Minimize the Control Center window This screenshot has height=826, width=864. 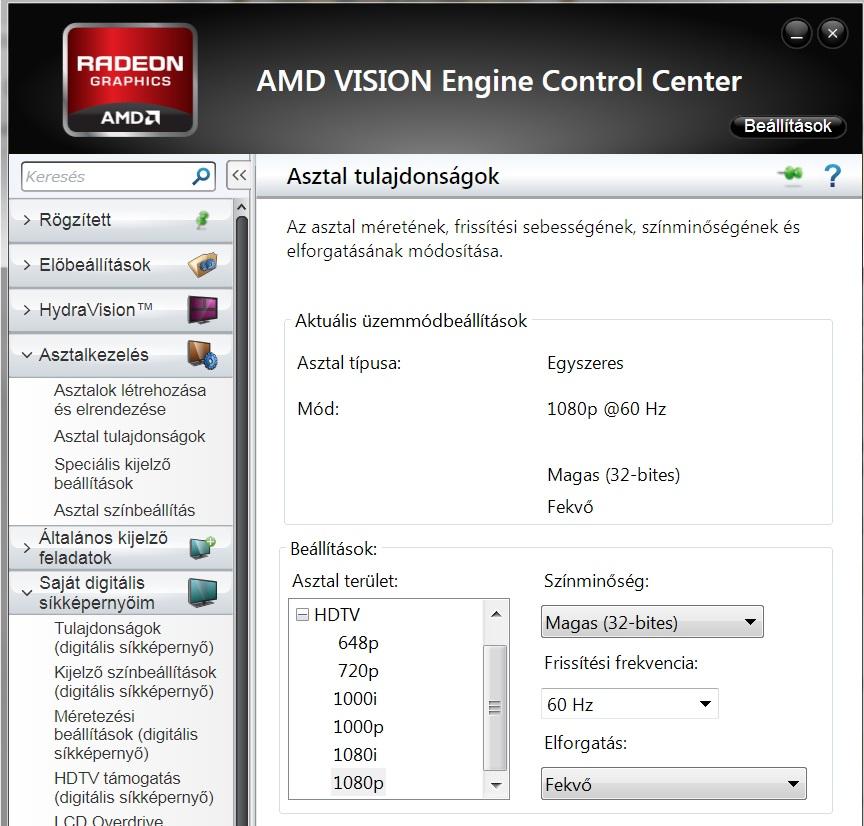pos(796,34)
